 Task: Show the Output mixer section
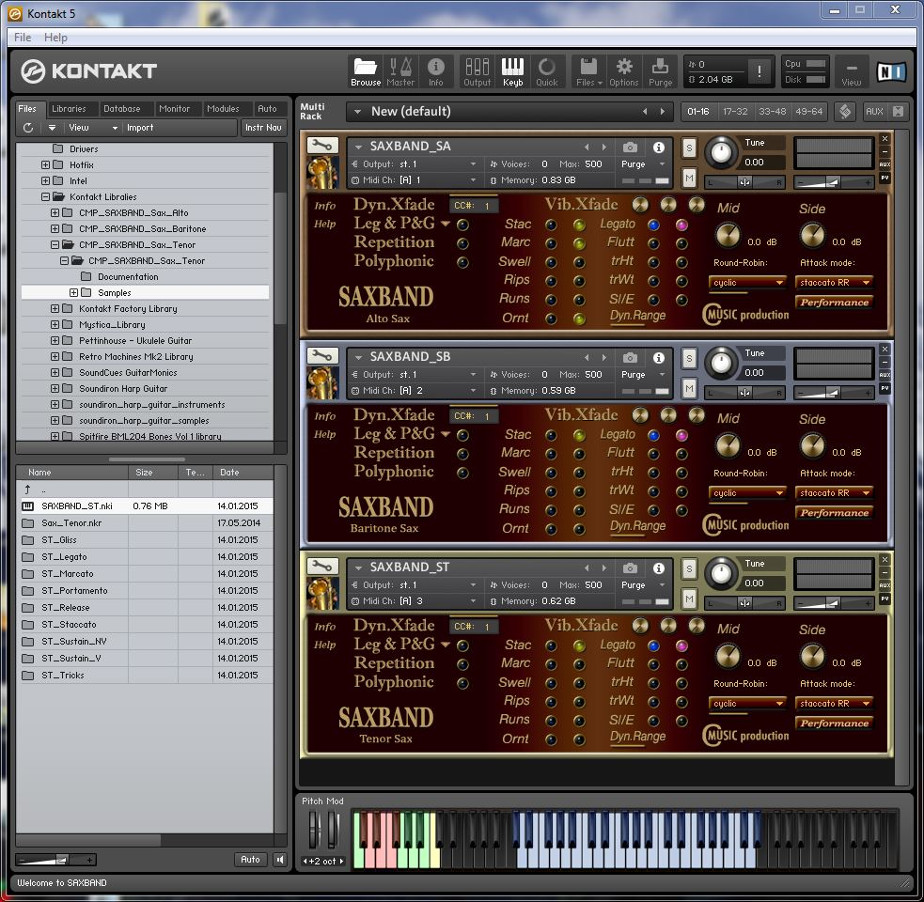(x=477, y=71)
